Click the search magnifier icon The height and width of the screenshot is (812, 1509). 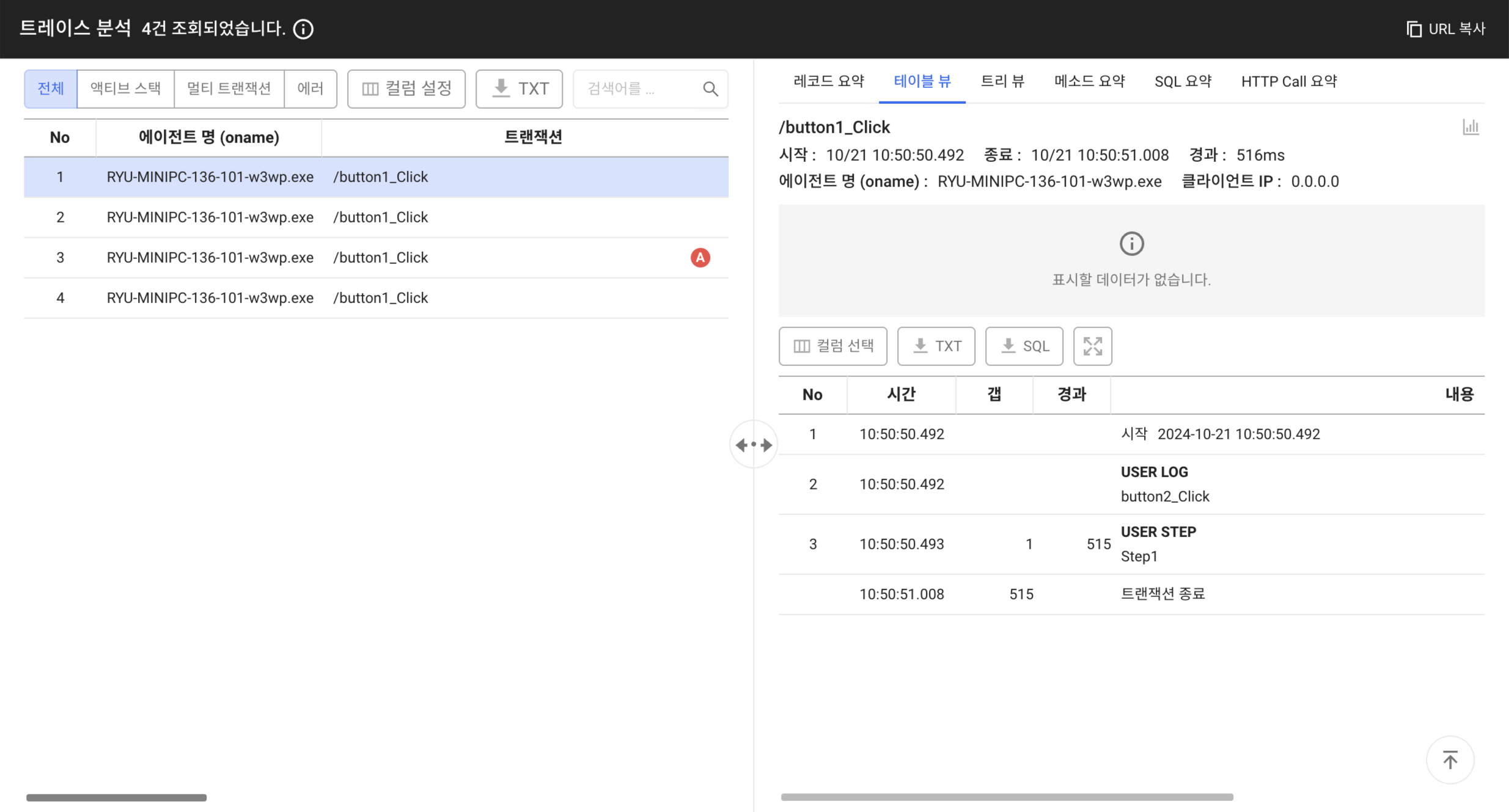point(710,89)
